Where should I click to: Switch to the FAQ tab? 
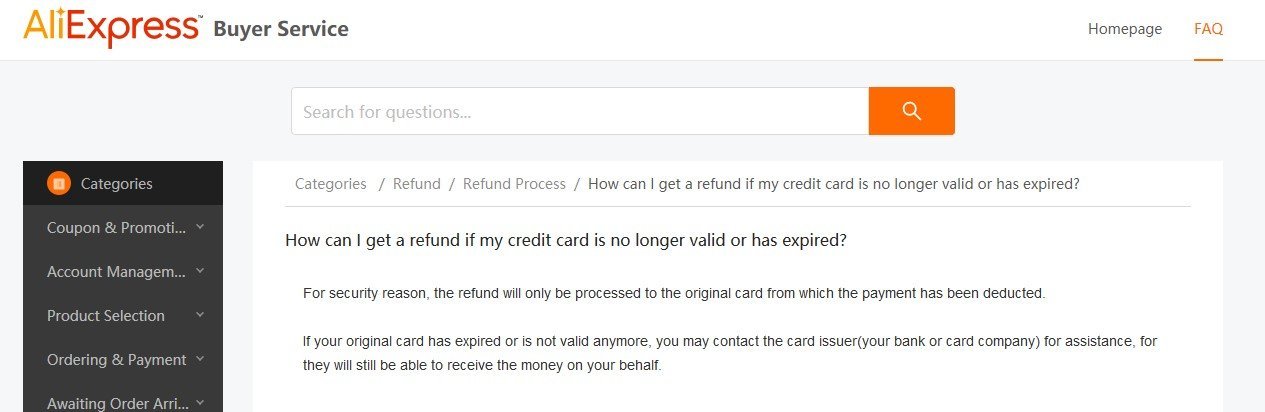click(1208, 29)
